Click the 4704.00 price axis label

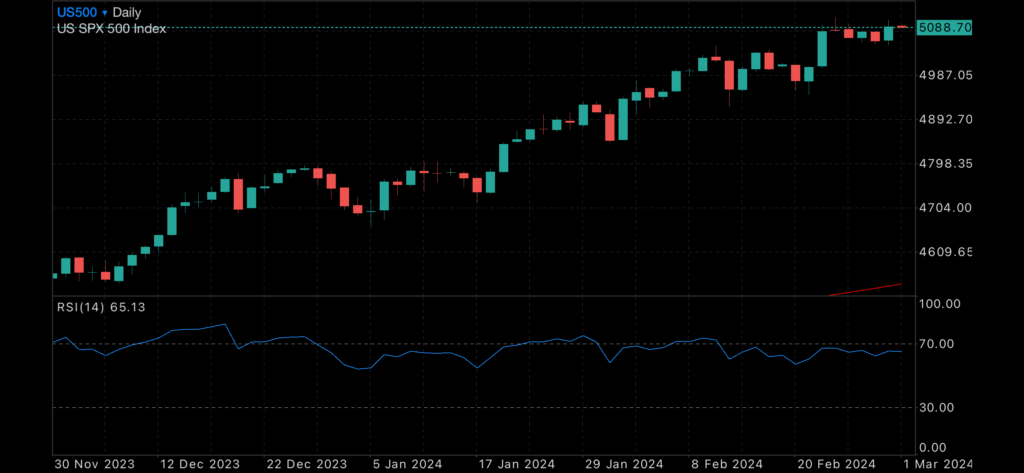click(x=946, y=208)
